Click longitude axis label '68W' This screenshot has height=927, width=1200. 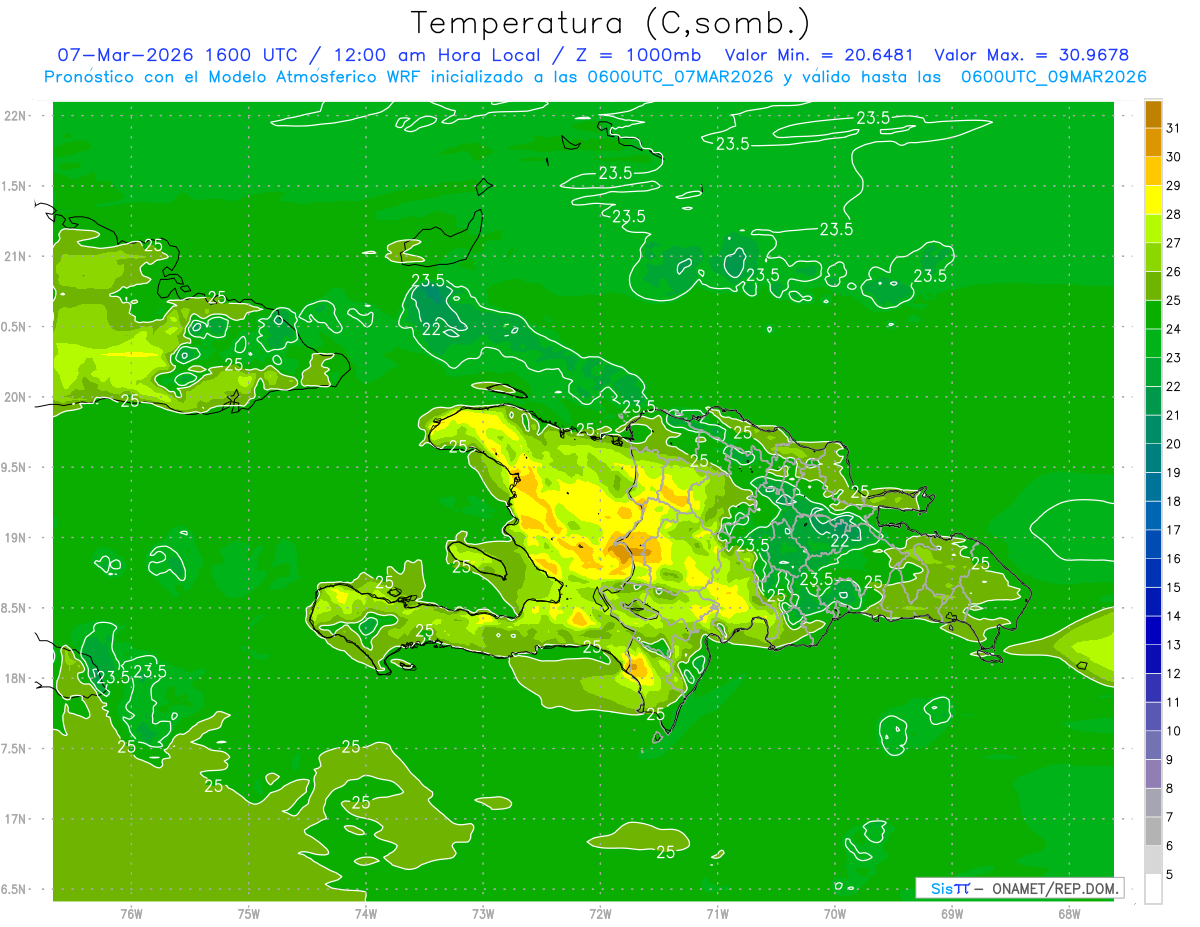(x=1069, y=914)
